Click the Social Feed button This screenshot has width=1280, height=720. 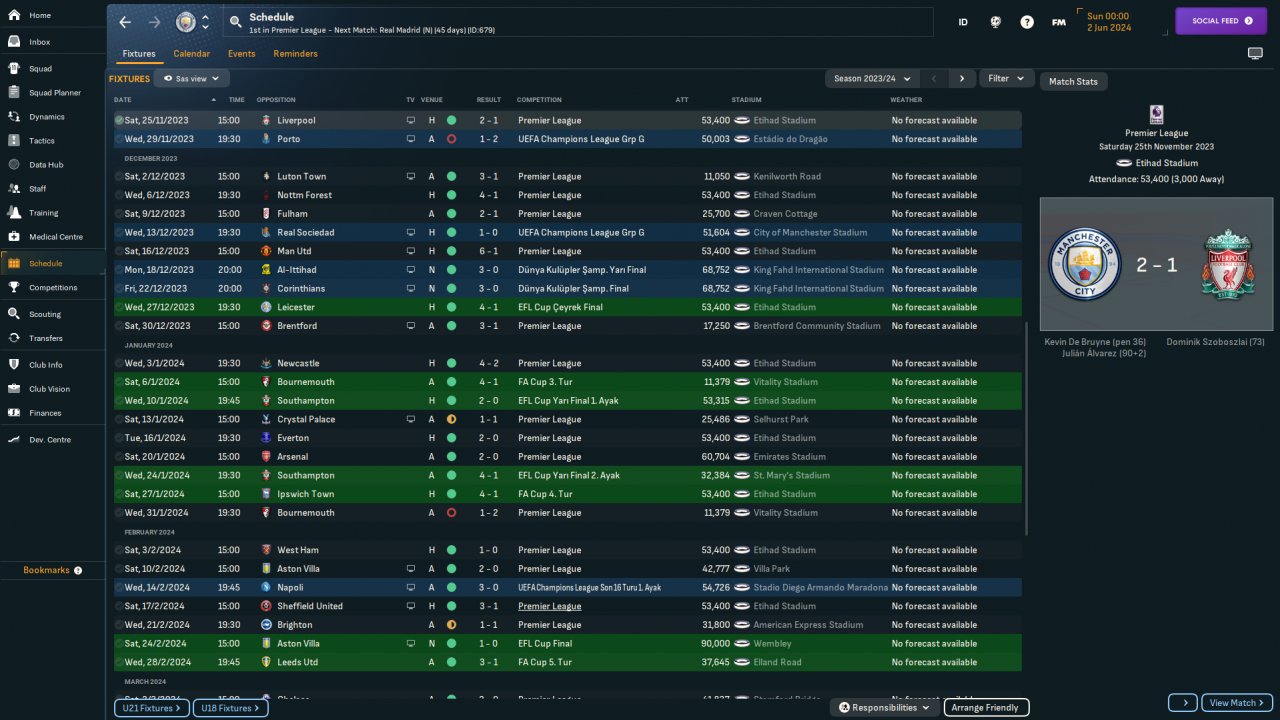(1221, 20)
